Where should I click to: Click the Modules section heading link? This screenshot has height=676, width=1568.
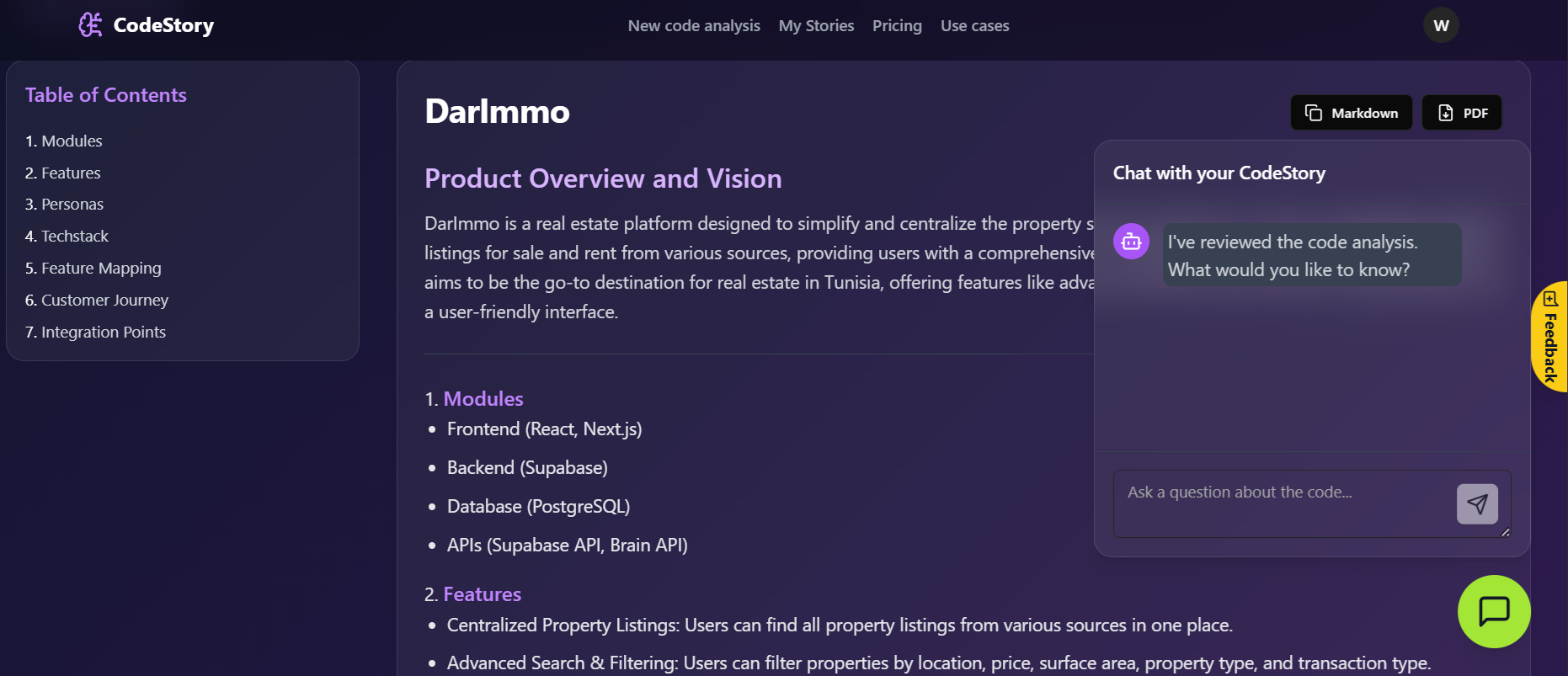(483, 399)
